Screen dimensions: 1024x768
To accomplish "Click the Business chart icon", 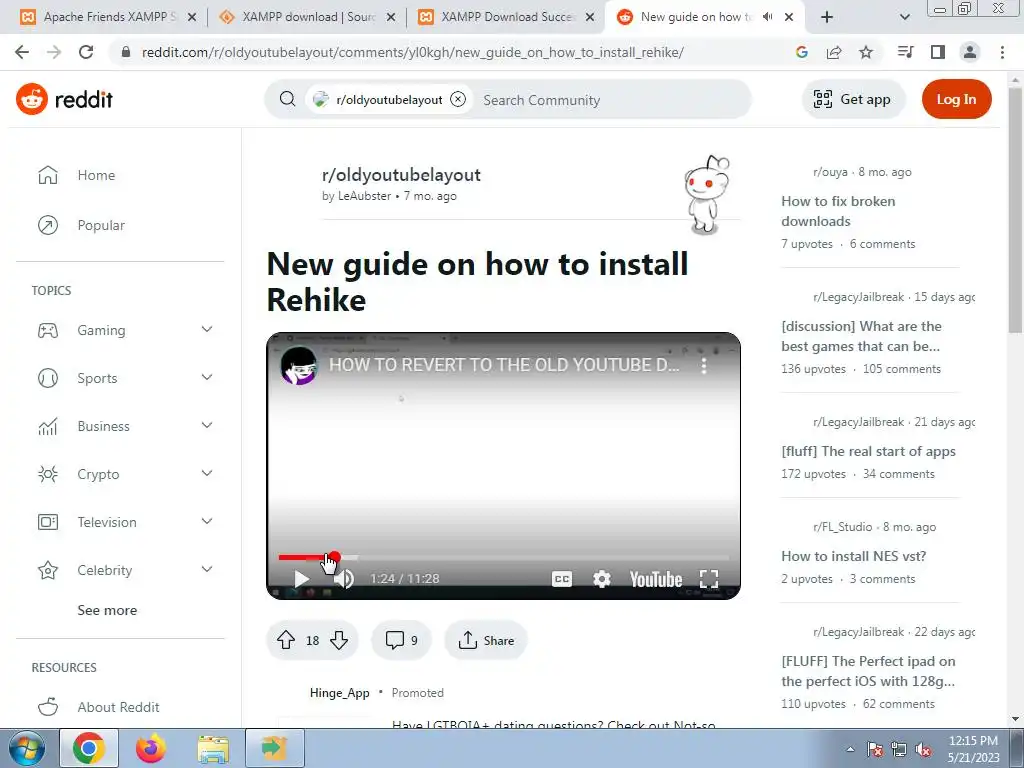I will pos(48,426).
